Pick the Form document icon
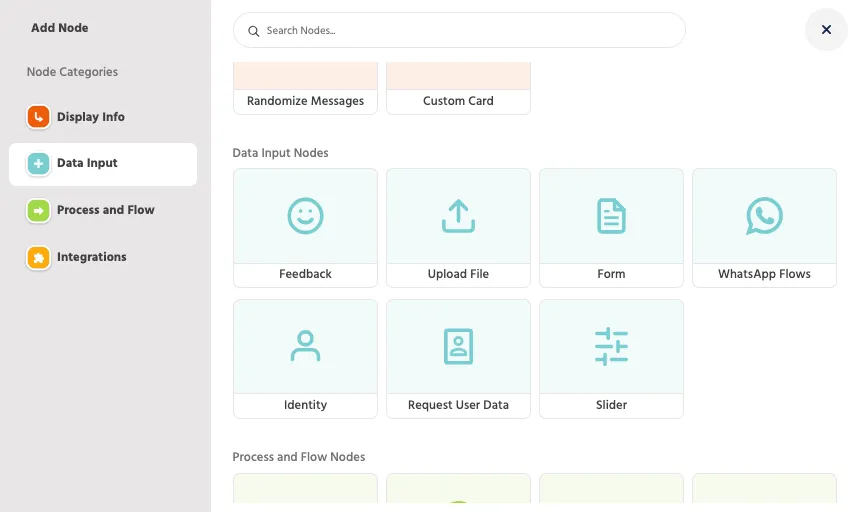 (x=611, y=216)
